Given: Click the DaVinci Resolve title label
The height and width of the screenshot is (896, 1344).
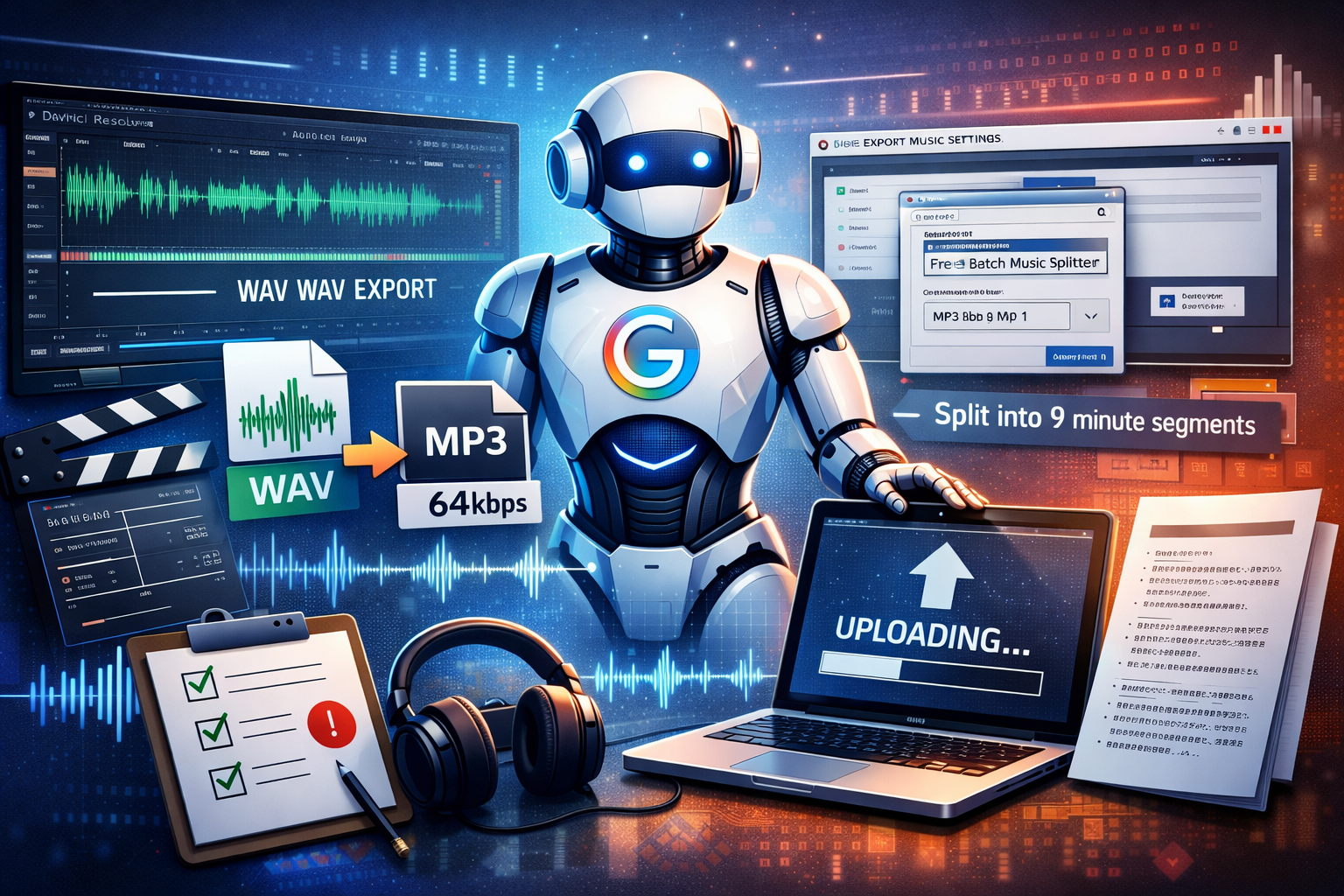Looking at the screenshot, I should coord(96,119).
